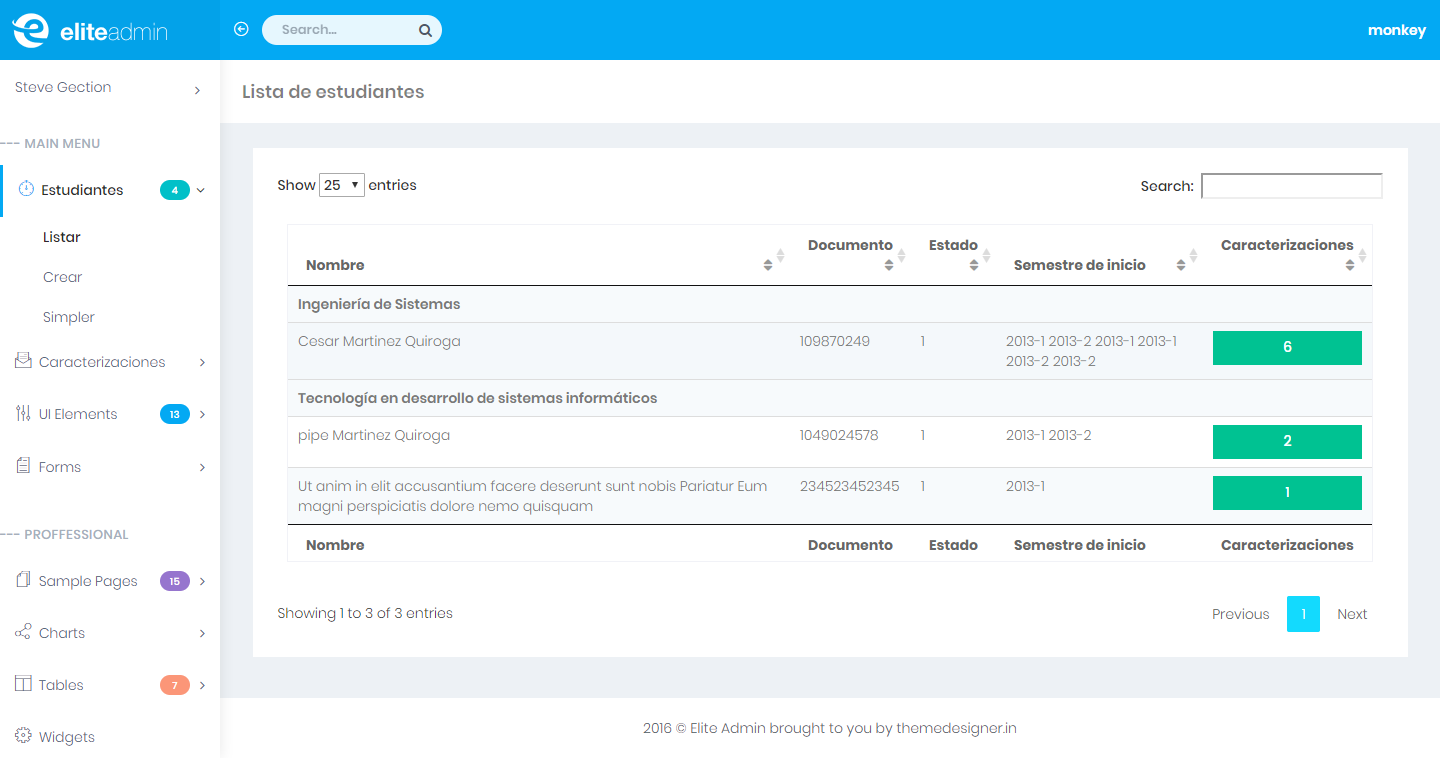The width and height of the screenshot is (1440, 758).
Task: Click the UI Elements badge showing 13
Action: pos(175,414)
